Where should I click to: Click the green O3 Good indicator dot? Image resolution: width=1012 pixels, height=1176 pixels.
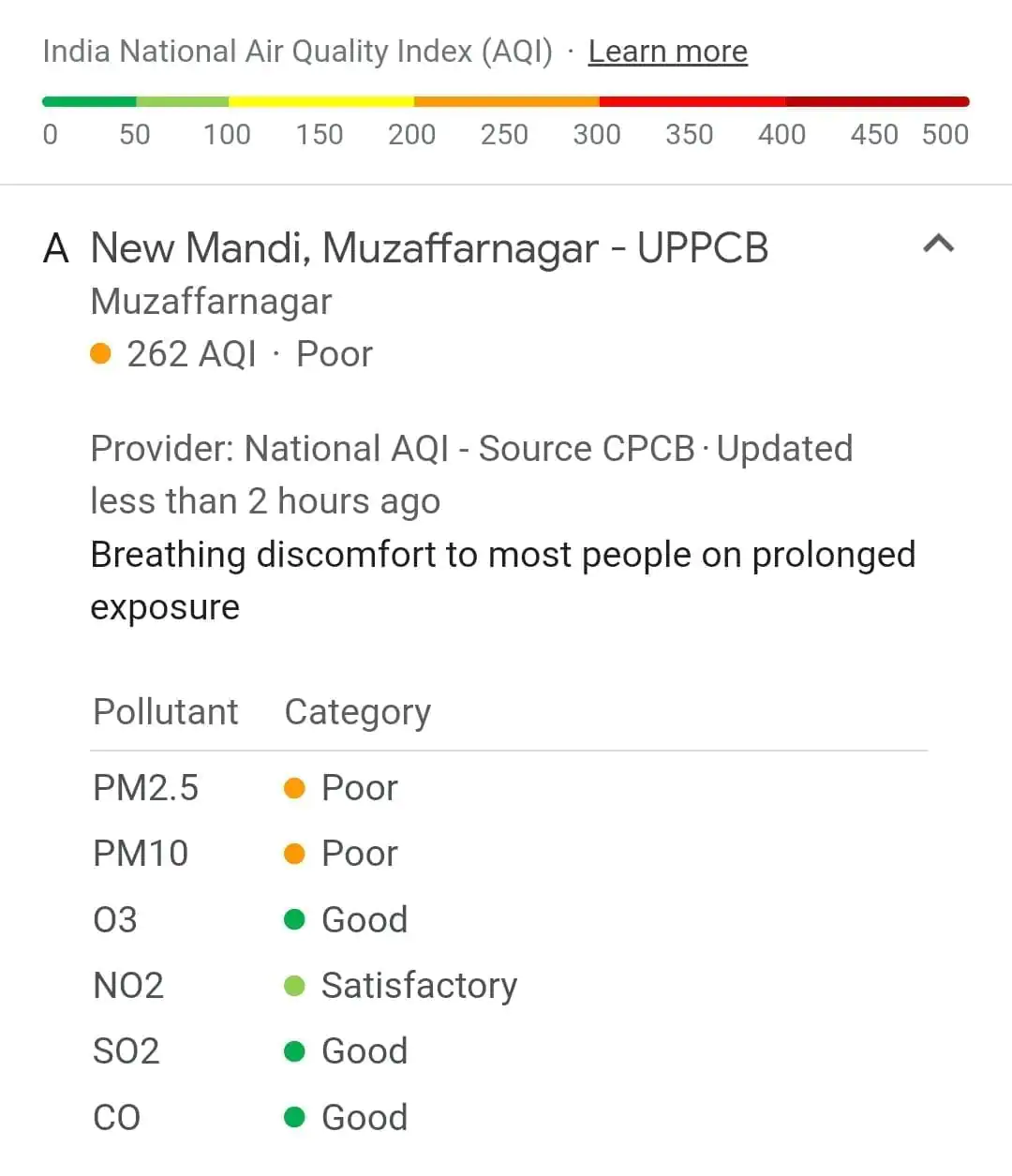(x=294, y=919)
